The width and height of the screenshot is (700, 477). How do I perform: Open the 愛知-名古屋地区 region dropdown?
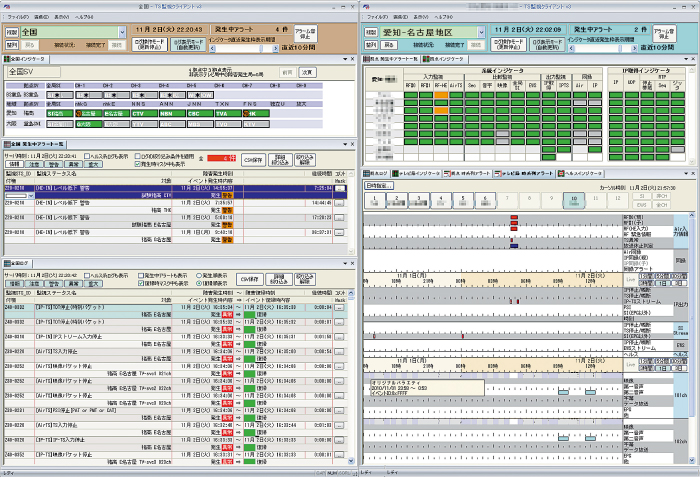click(483, 32)
